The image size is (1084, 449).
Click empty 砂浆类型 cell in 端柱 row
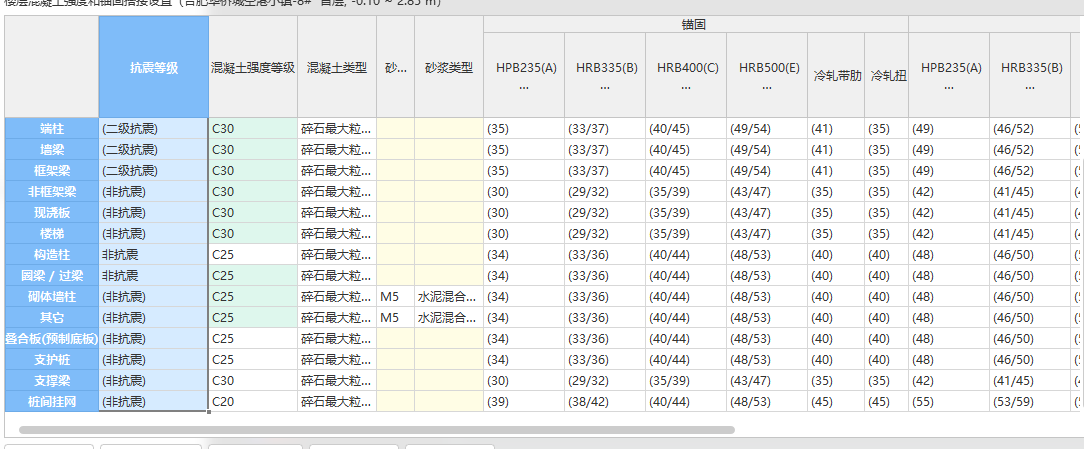tap(449, 129)
